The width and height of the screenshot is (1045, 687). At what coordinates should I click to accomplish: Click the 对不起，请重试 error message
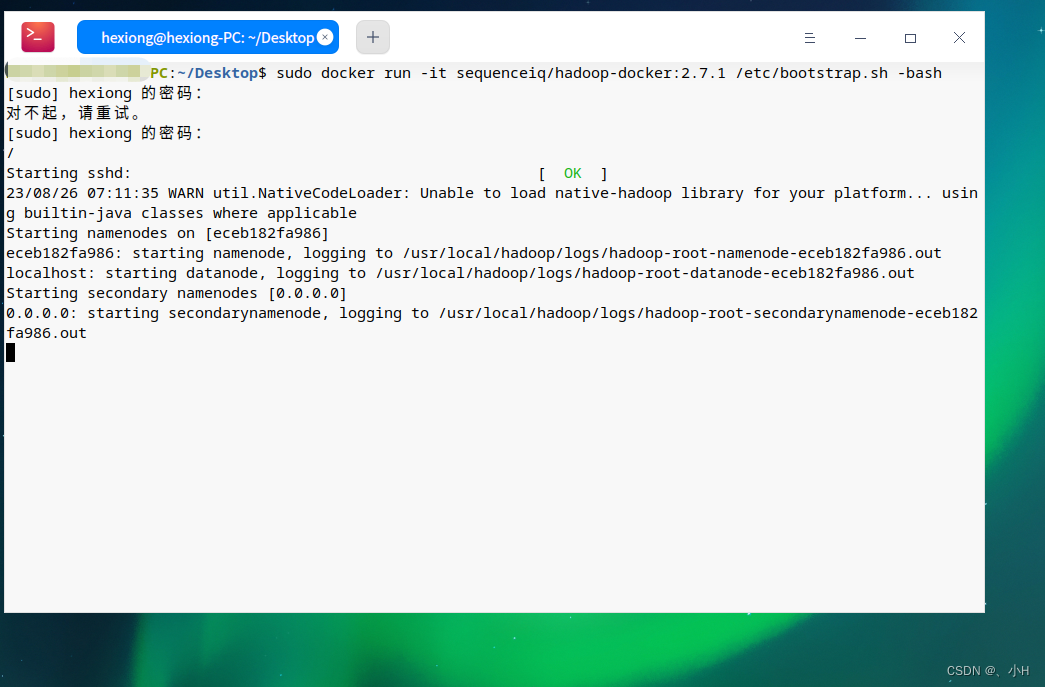[60, 112]
